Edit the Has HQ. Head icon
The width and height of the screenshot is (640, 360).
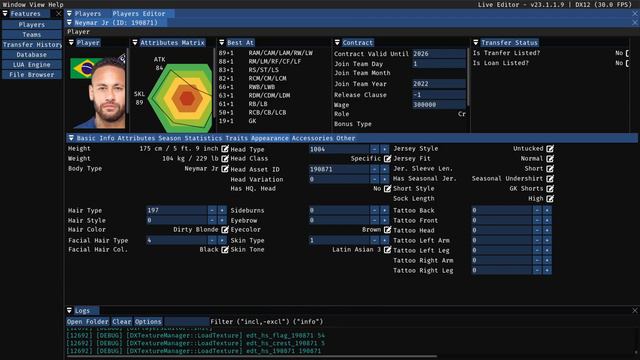pos(387,189)
